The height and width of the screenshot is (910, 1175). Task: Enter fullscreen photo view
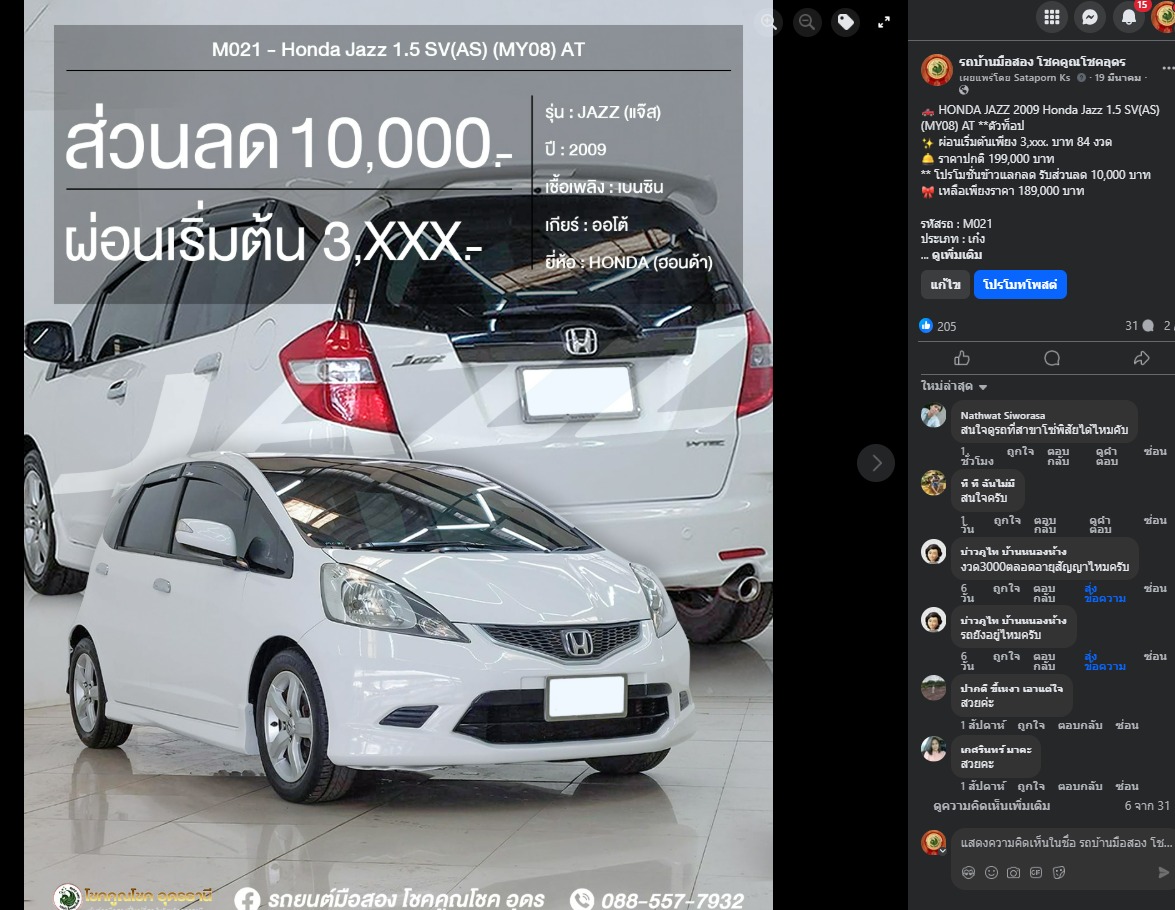884,22
